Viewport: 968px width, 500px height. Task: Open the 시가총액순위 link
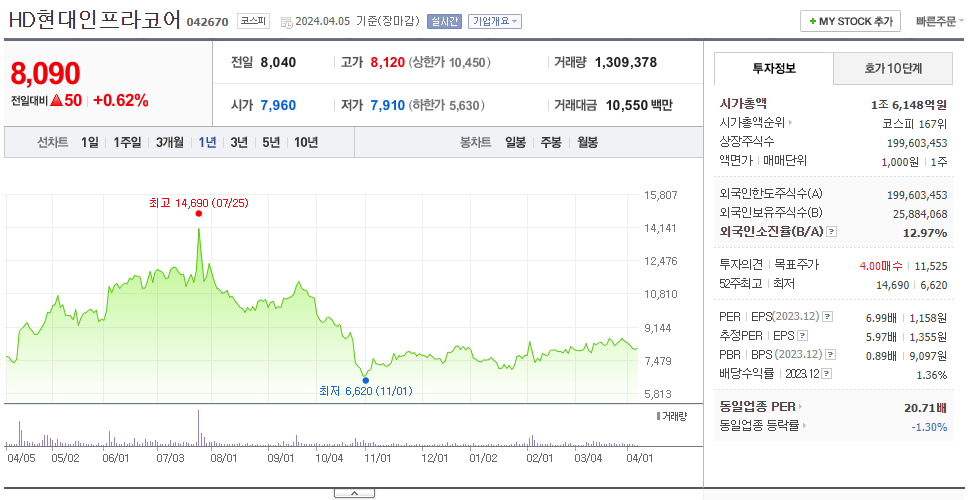tap(756, 123)
